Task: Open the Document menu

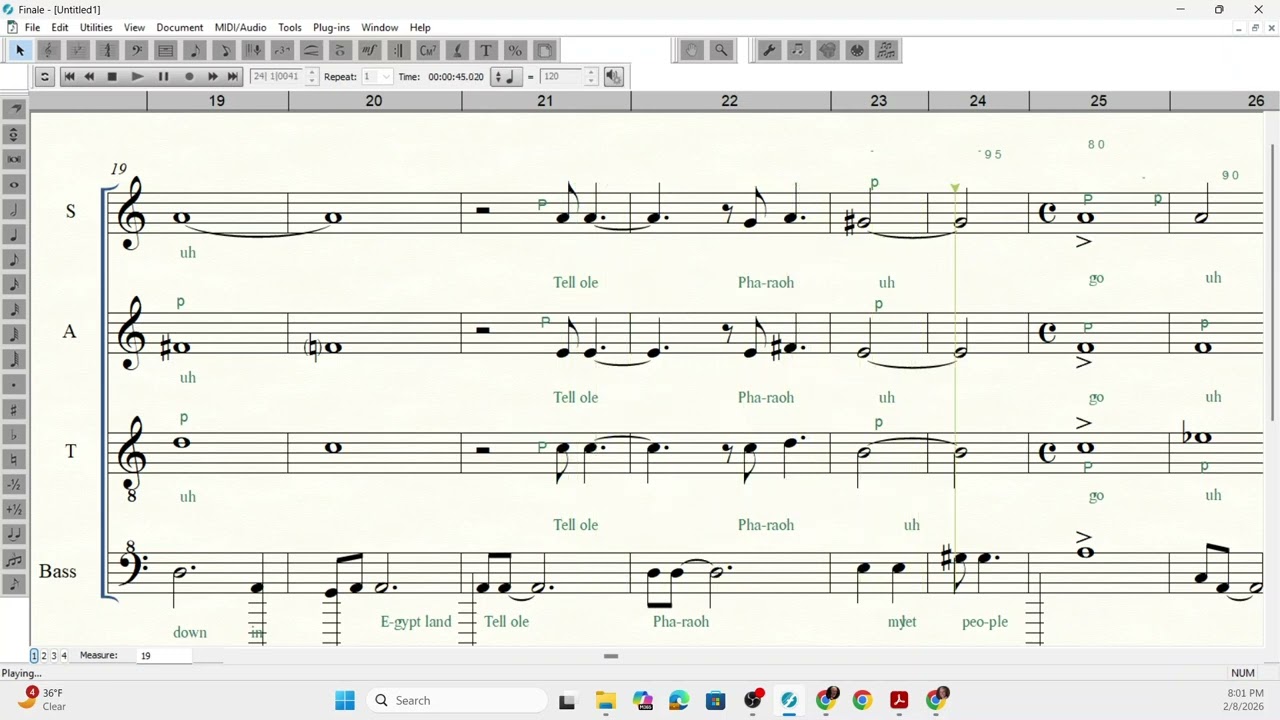Action: pos(180,27)
